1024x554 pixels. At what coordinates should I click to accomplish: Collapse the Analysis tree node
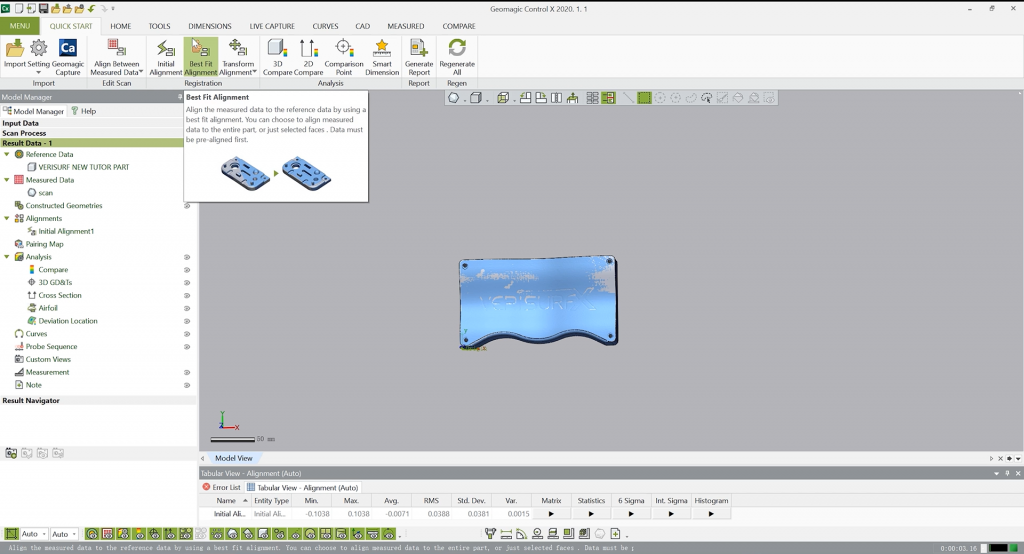tap(7, 257)
